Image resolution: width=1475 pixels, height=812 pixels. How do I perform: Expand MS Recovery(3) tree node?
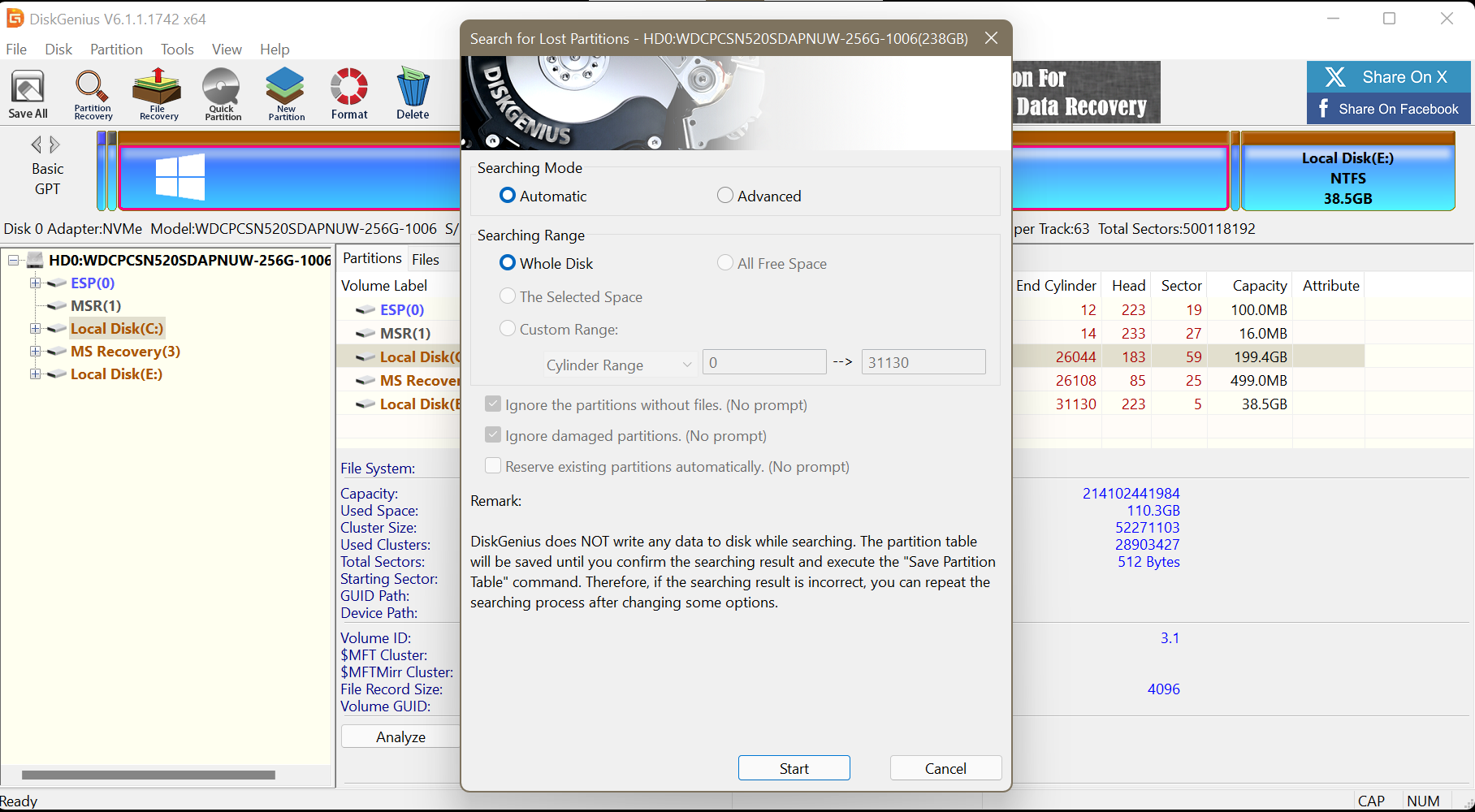click(35, 351)
